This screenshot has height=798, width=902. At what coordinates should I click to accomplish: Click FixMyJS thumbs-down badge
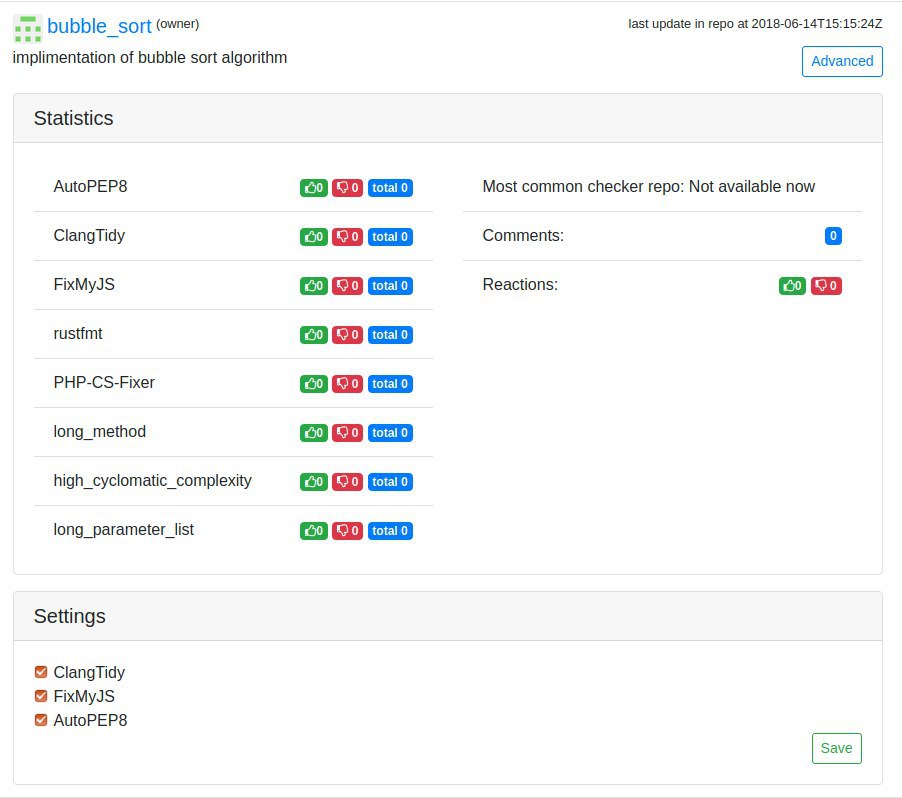pos(347,285)
